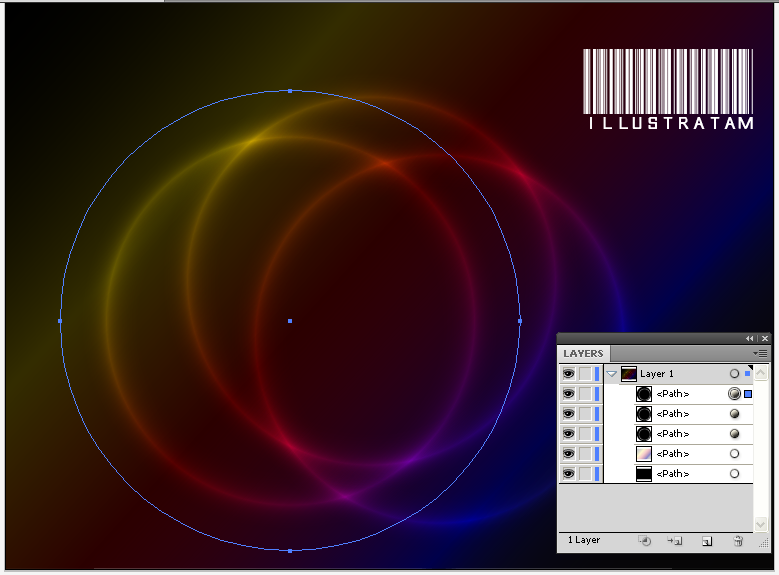Screen dimensions: 779x575
Task: Toggle visibility of the second Path row
Action: [568, 413]
